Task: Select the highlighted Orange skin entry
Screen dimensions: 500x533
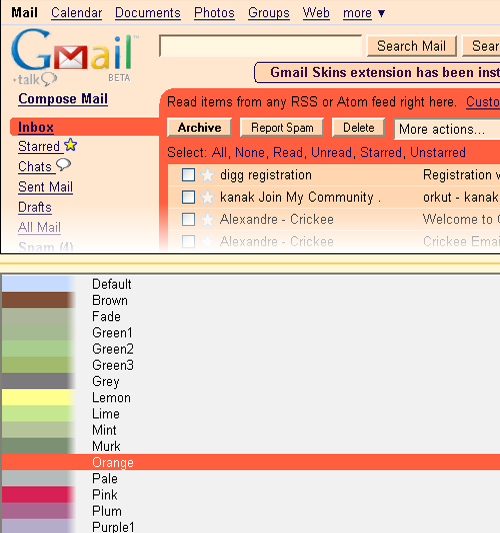Action: point(251,462)
